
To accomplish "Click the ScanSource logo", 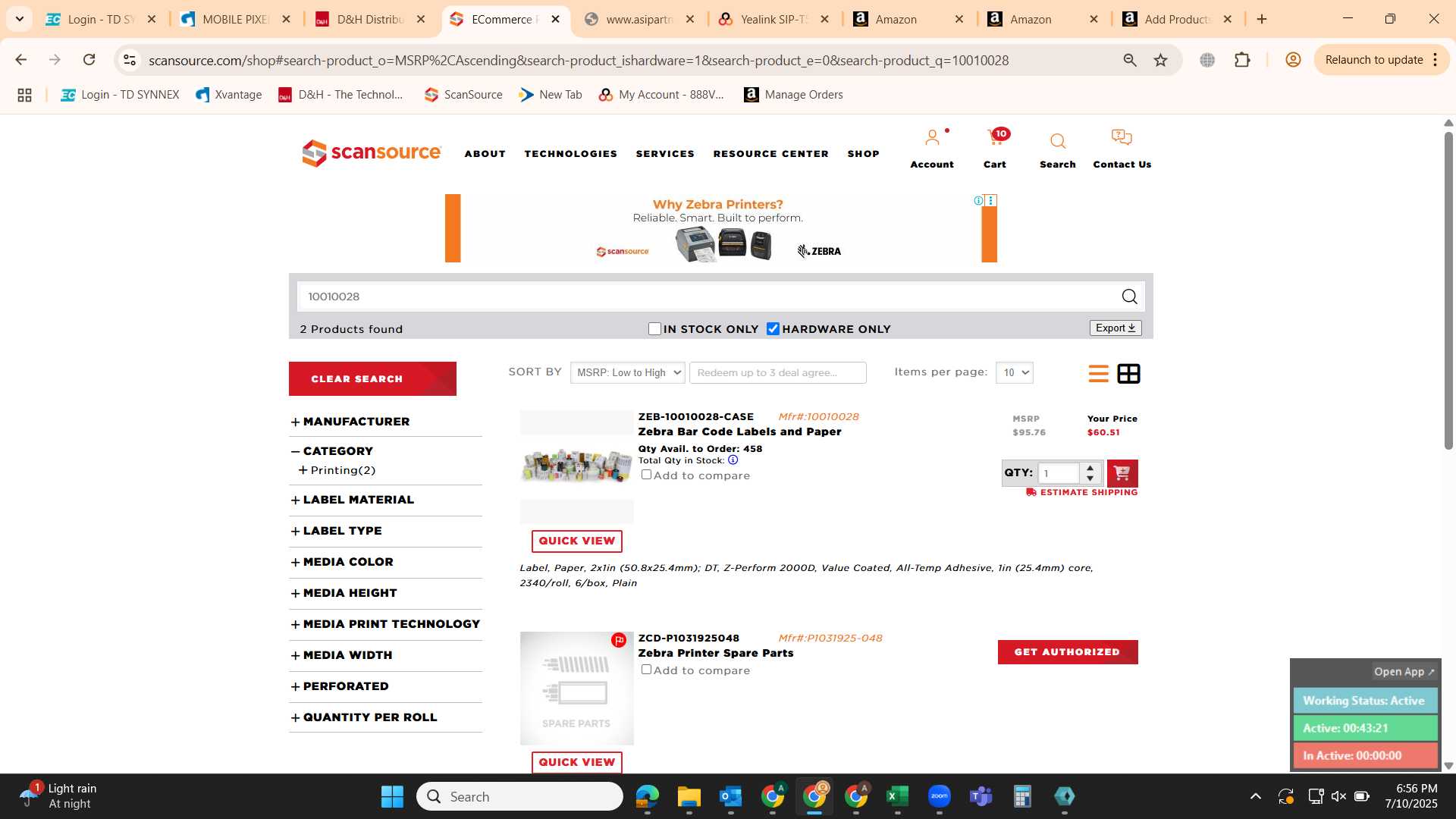I will [371, 152].
